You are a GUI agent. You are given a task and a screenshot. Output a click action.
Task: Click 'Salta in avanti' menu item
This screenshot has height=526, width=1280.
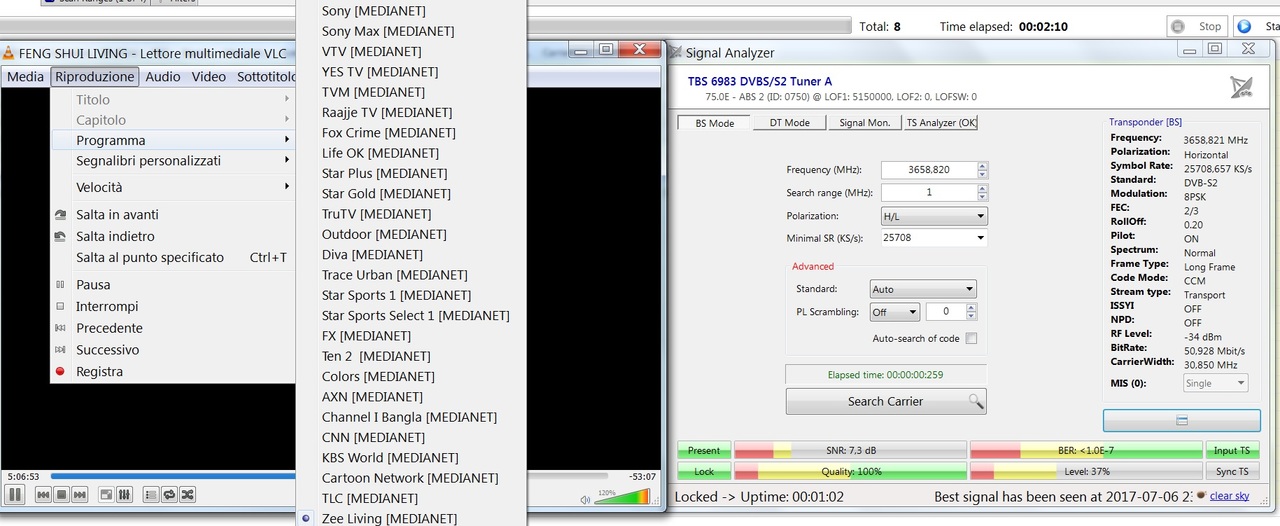(172, 215)
